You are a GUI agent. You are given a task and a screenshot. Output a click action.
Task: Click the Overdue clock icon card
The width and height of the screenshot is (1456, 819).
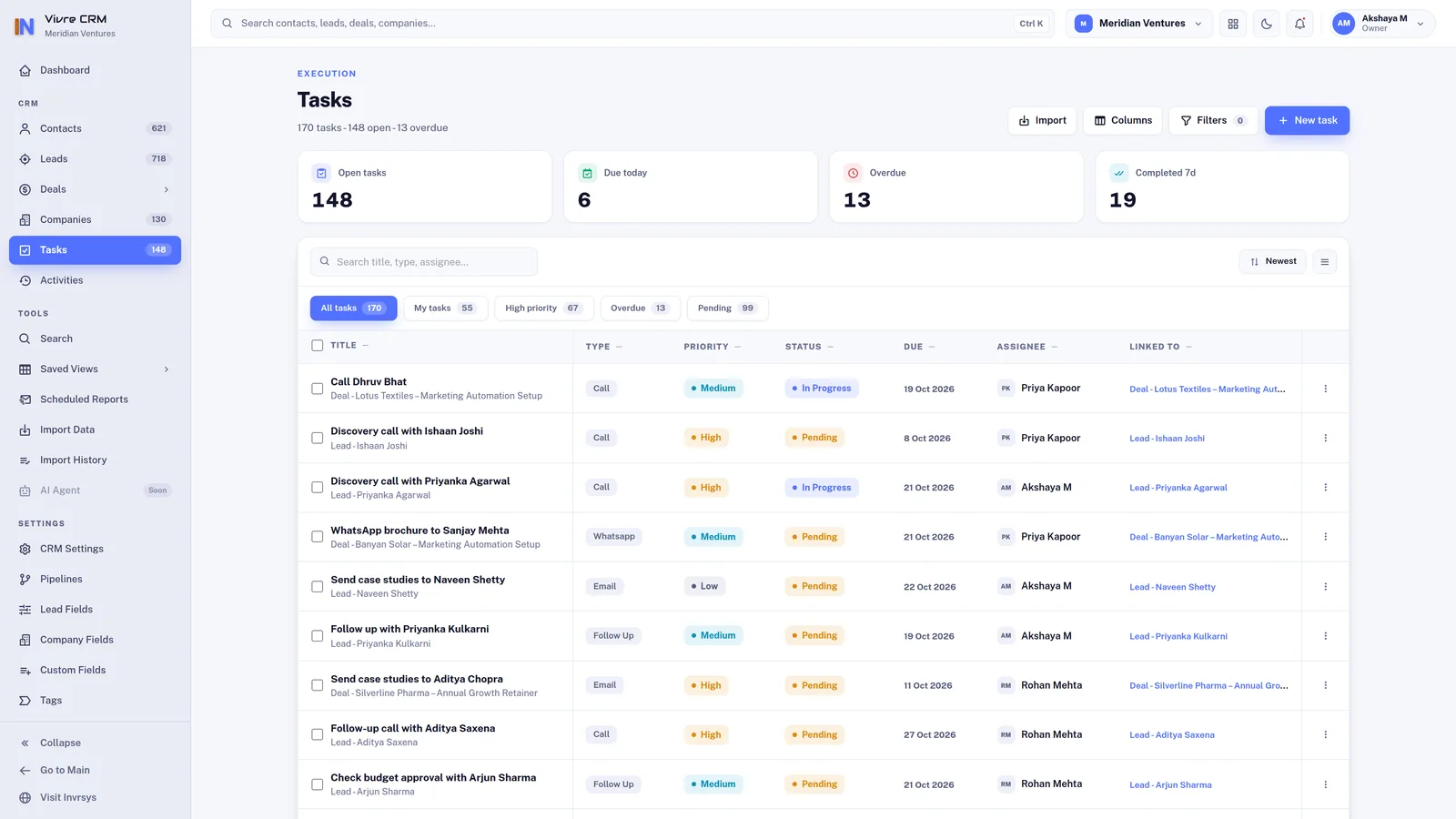(x=853, y=173)
